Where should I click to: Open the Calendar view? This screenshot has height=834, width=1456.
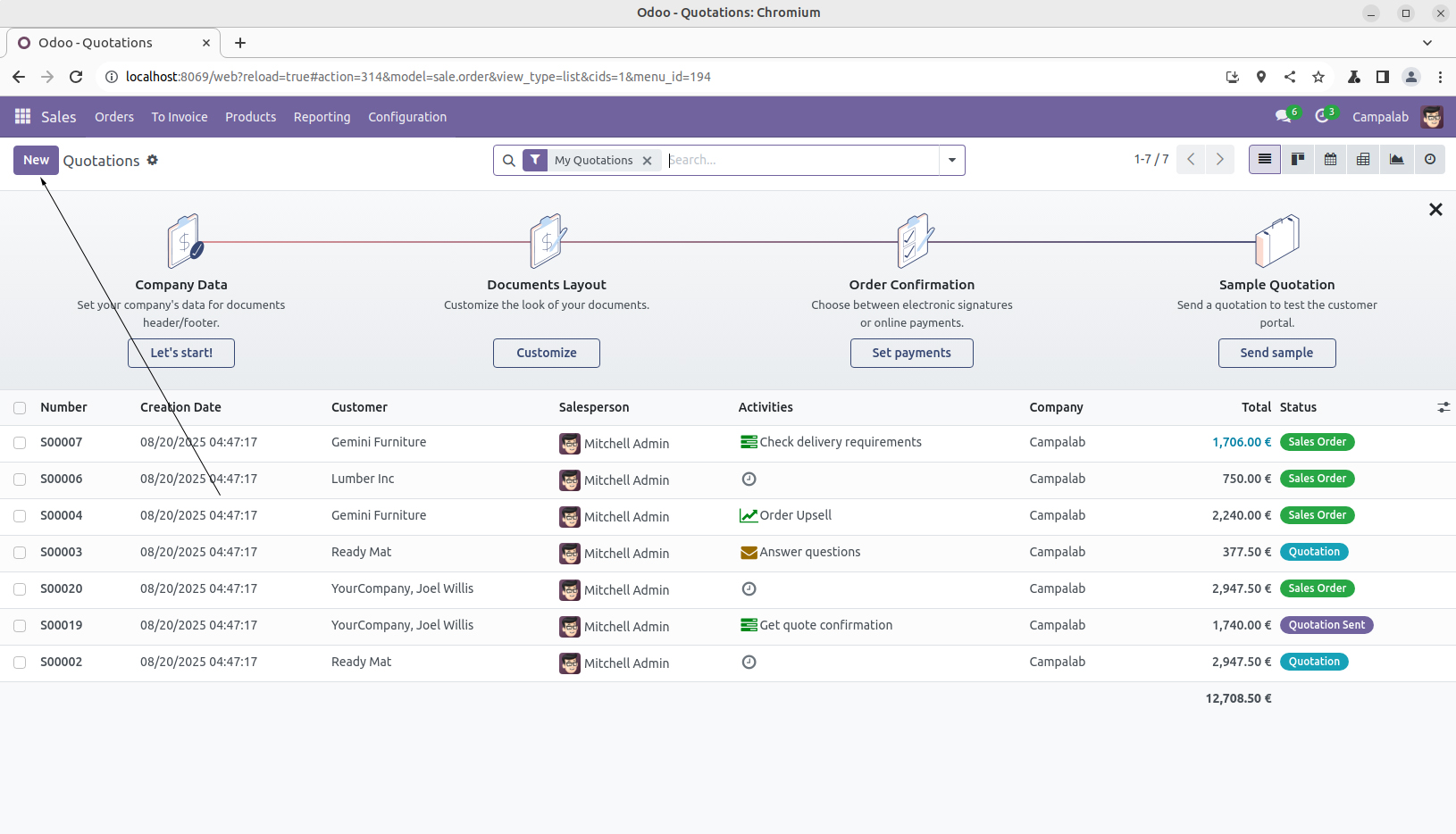pyautogui.click(x=1330, y=160)
